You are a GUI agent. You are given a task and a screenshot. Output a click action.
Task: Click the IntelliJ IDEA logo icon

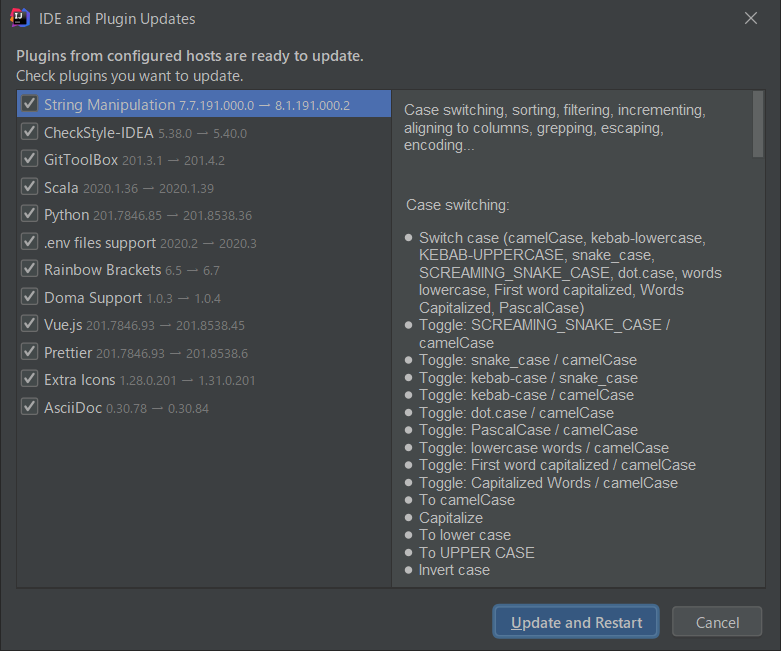pos(20,18)
